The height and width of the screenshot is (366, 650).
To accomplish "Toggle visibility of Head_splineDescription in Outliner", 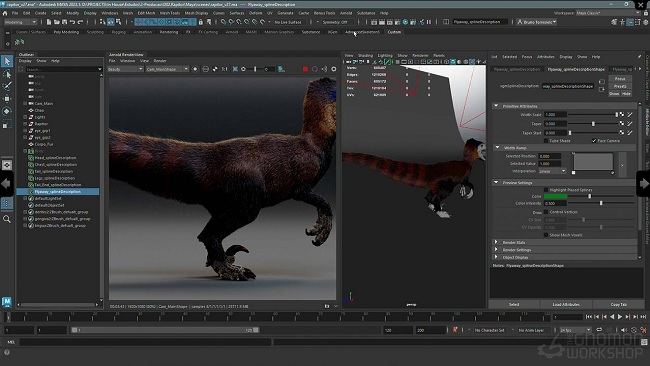I will coord(31,158).
